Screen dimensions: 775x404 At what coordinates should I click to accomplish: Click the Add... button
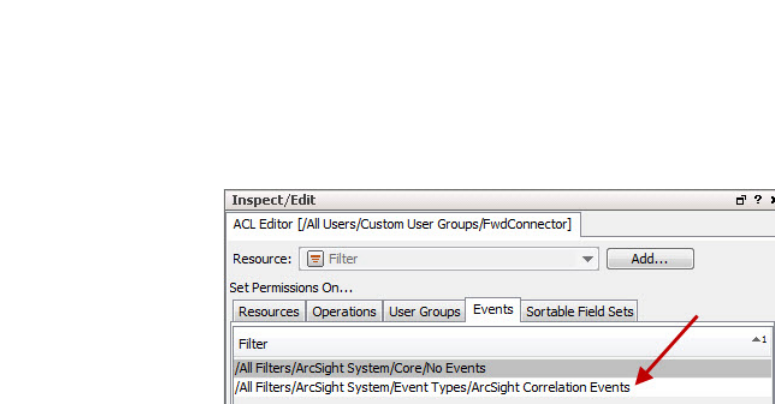pyautogui.click(x=650, y=259)
